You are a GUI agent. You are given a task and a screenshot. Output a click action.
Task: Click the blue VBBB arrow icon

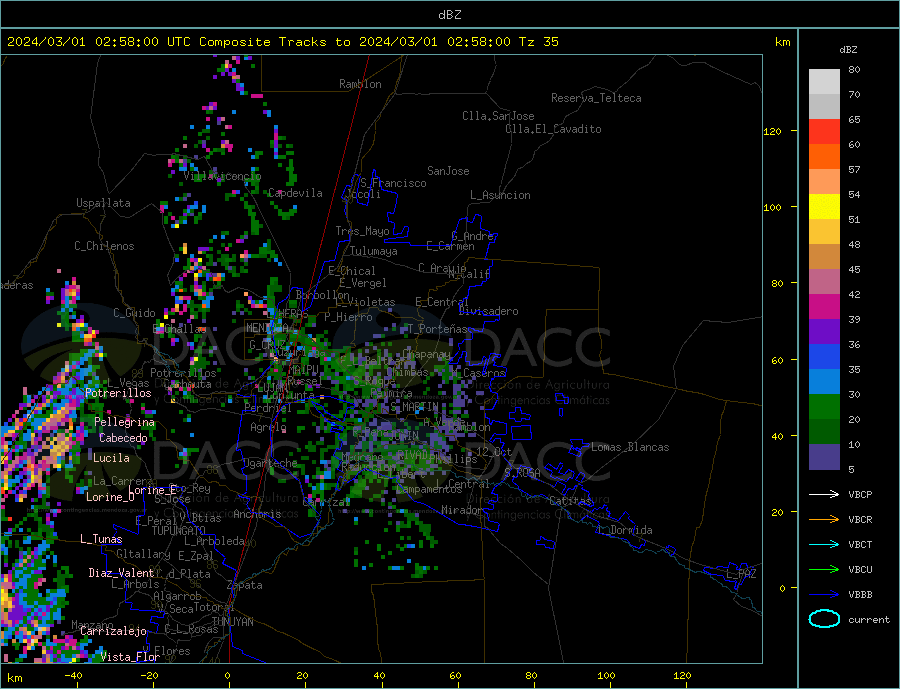click(824, 595)
